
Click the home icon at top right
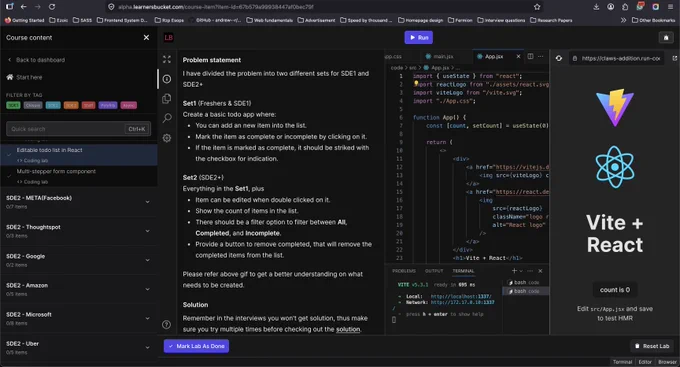666,38
